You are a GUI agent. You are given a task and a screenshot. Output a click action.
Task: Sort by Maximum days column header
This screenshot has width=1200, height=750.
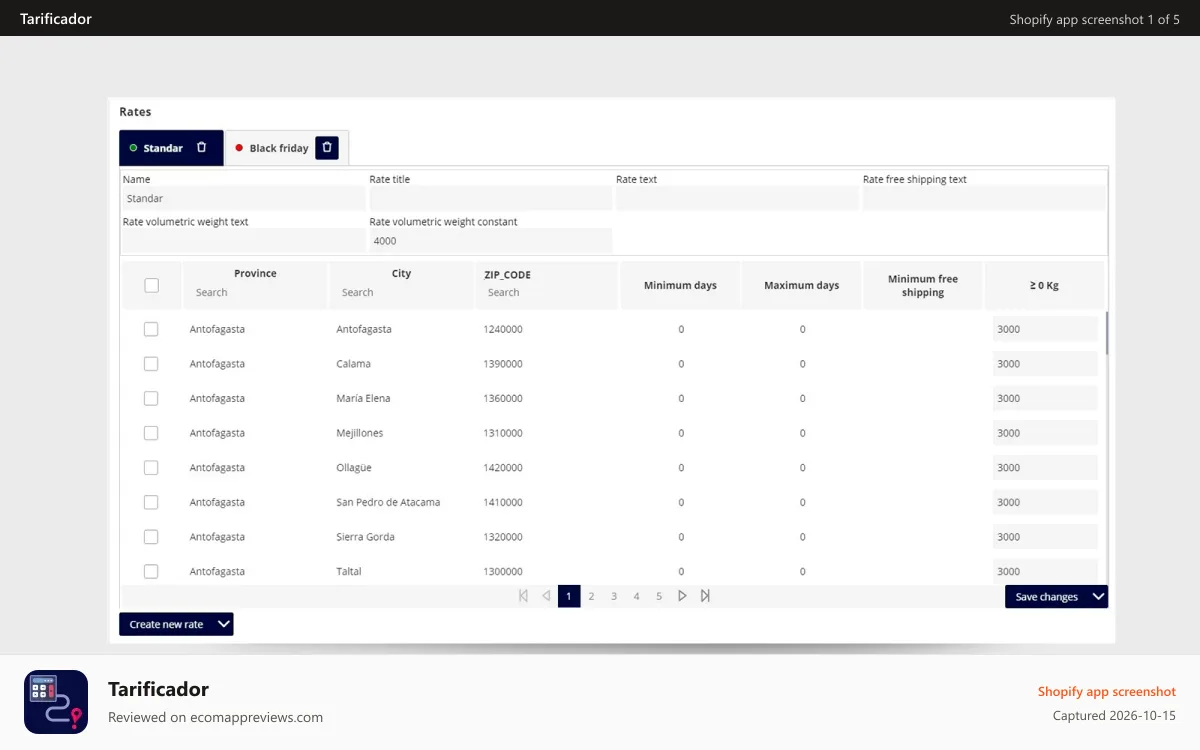801,285
